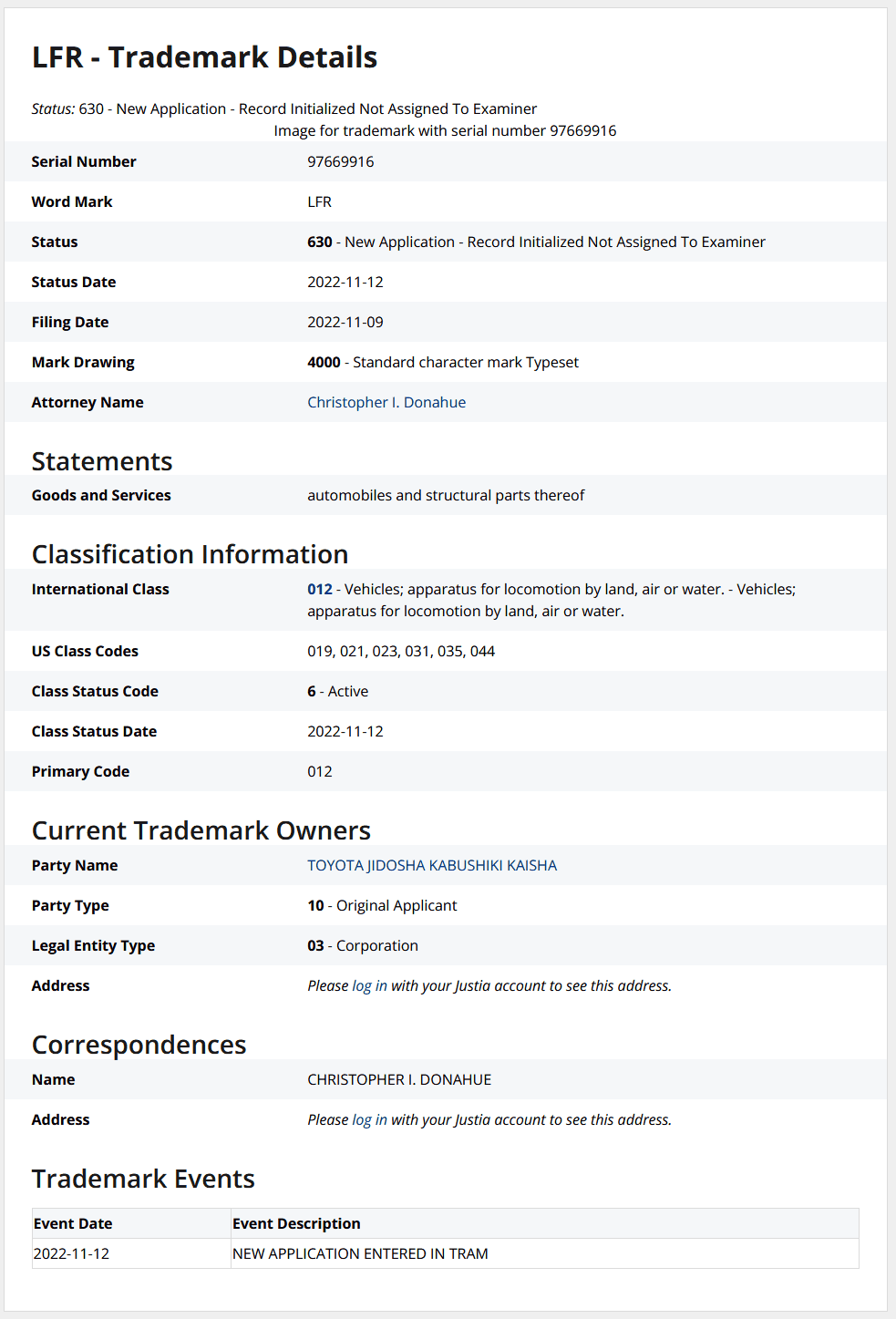Screen dimensions: 896x1319
Task: Click Class Status Code '6 - Active'
Action: (338, 691)
